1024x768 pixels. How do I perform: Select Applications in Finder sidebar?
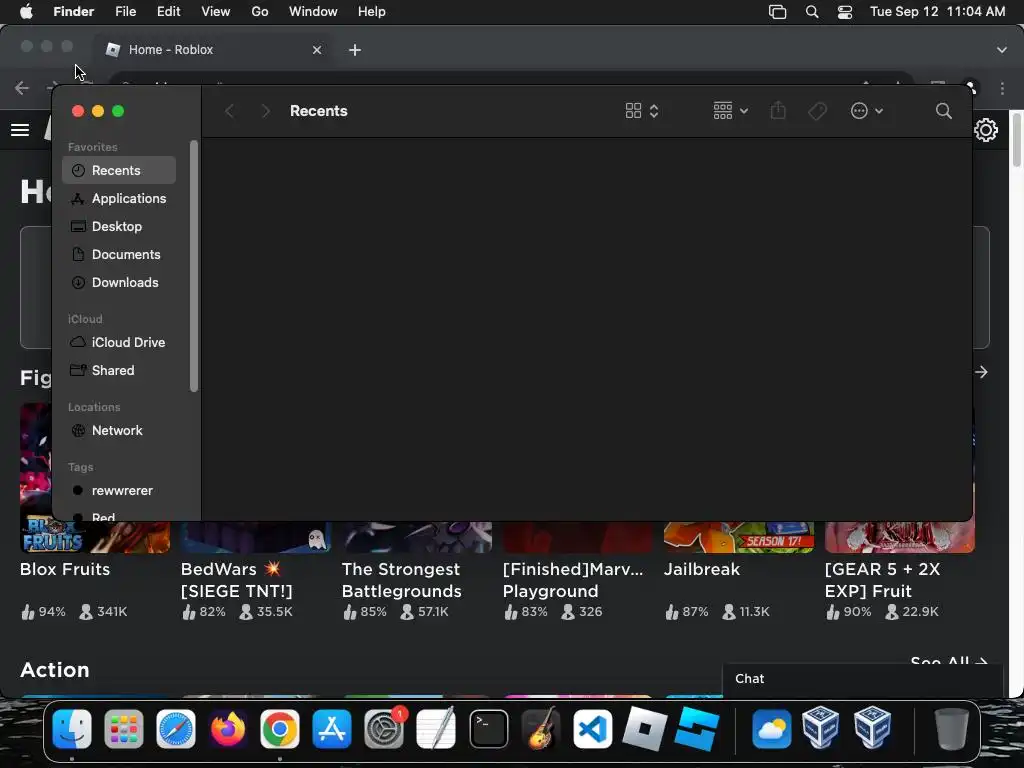tap(119, 199)
